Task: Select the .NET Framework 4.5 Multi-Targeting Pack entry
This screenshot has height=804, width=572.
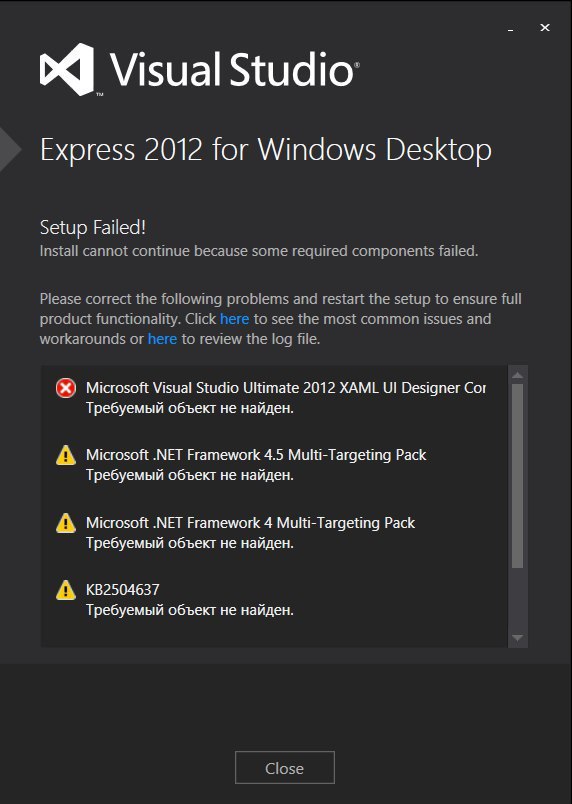Action: click(274, 465)
